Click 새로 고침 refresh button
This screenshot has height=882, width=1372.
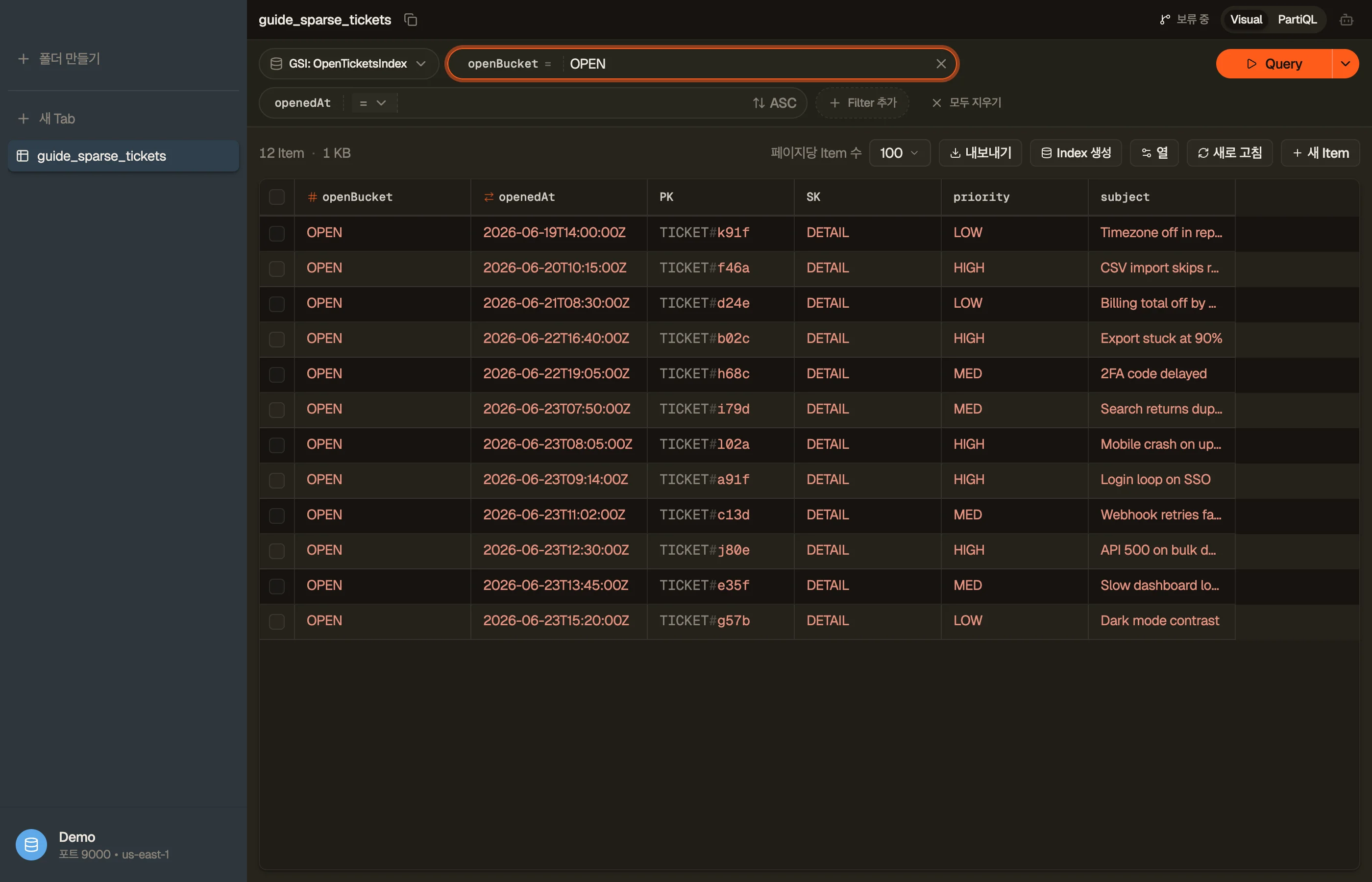coord(1229,153)
